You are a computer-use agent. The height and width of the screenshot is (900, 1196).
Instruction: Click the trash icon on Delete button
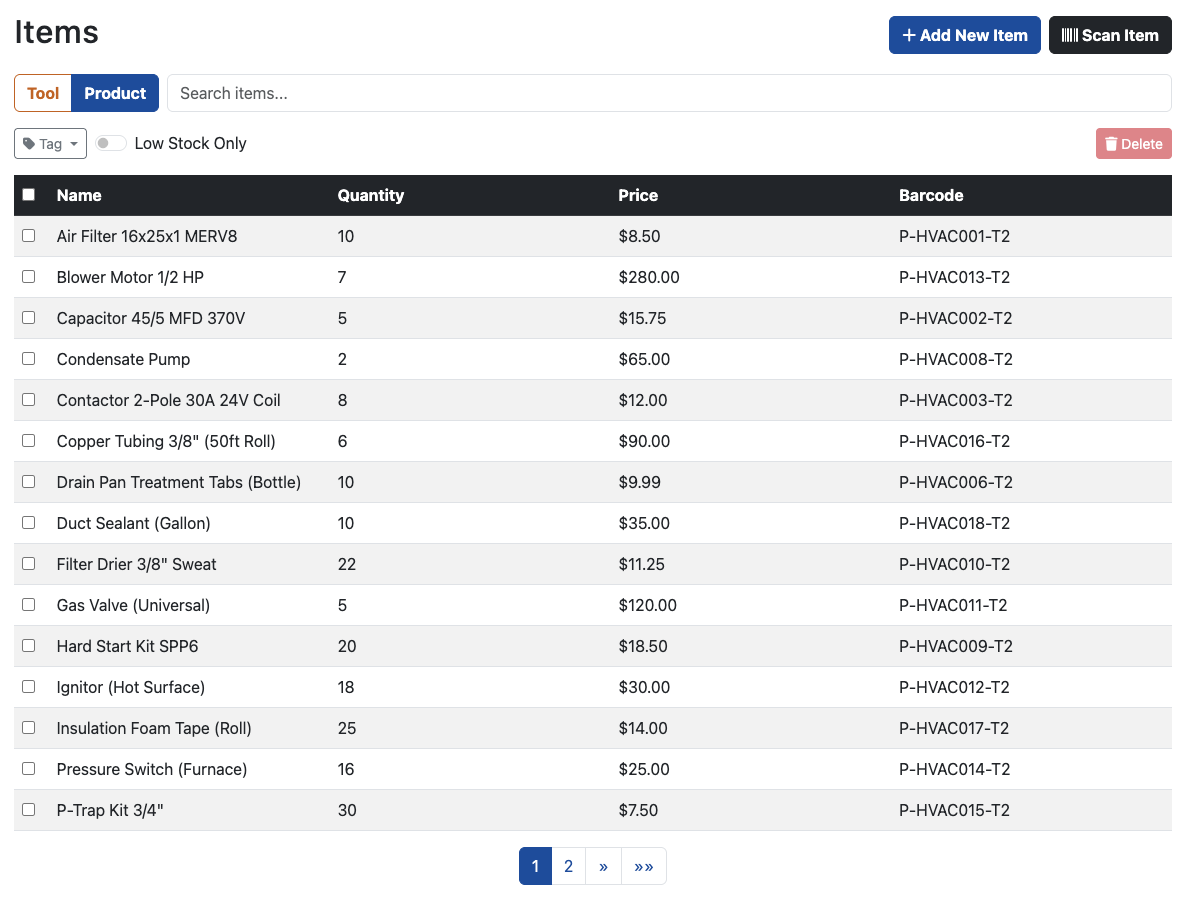pos(1112,143)
